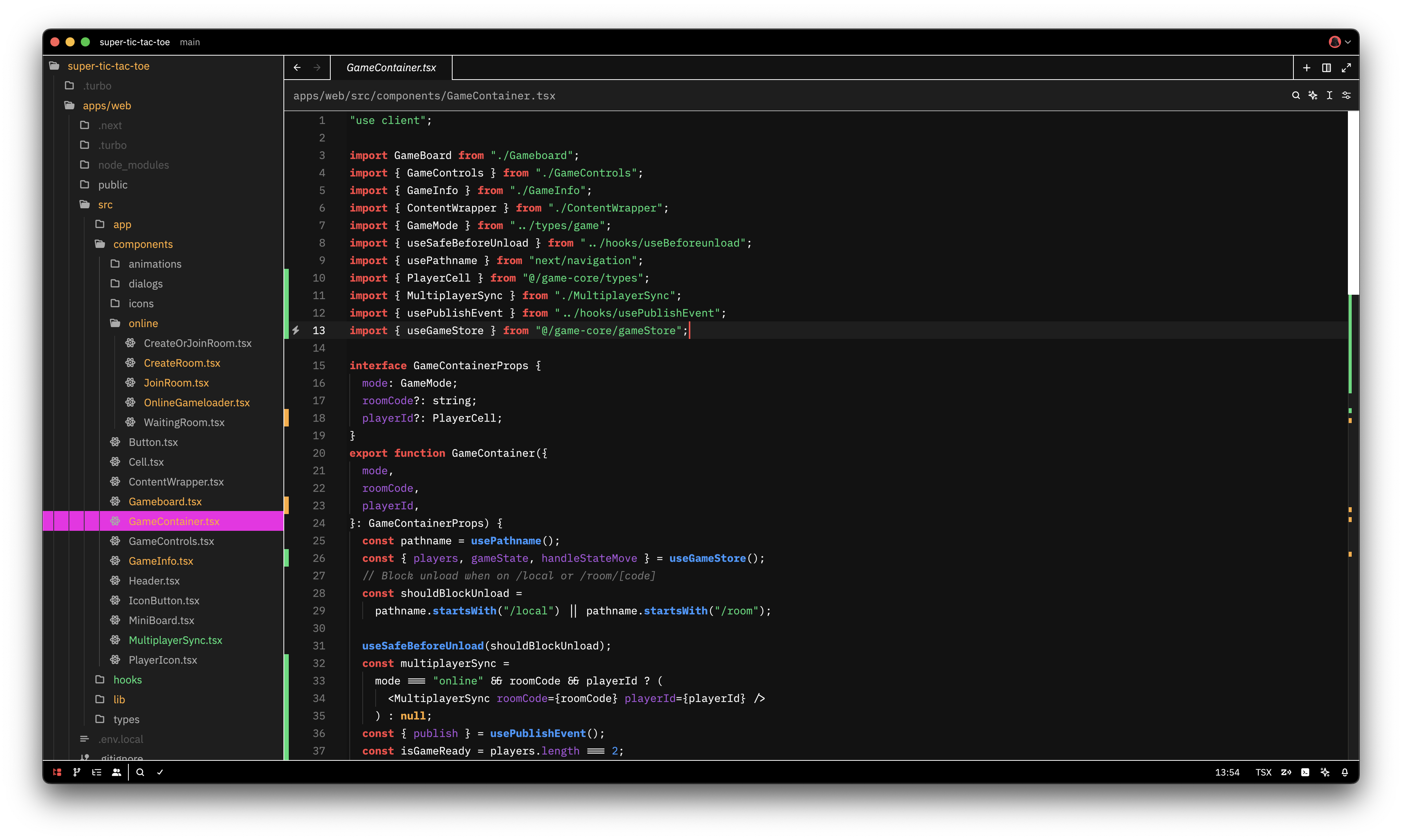Go back with left arrow
This screenshot has height=840, width=1402.
(x=297, y=67)
